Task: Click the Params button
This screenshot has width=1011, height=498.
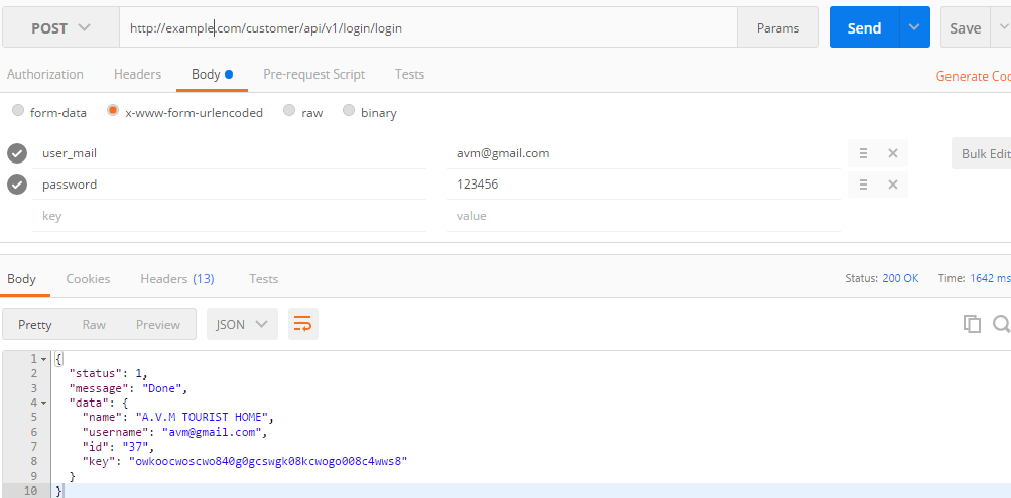Action: click(x=777, y=28)
